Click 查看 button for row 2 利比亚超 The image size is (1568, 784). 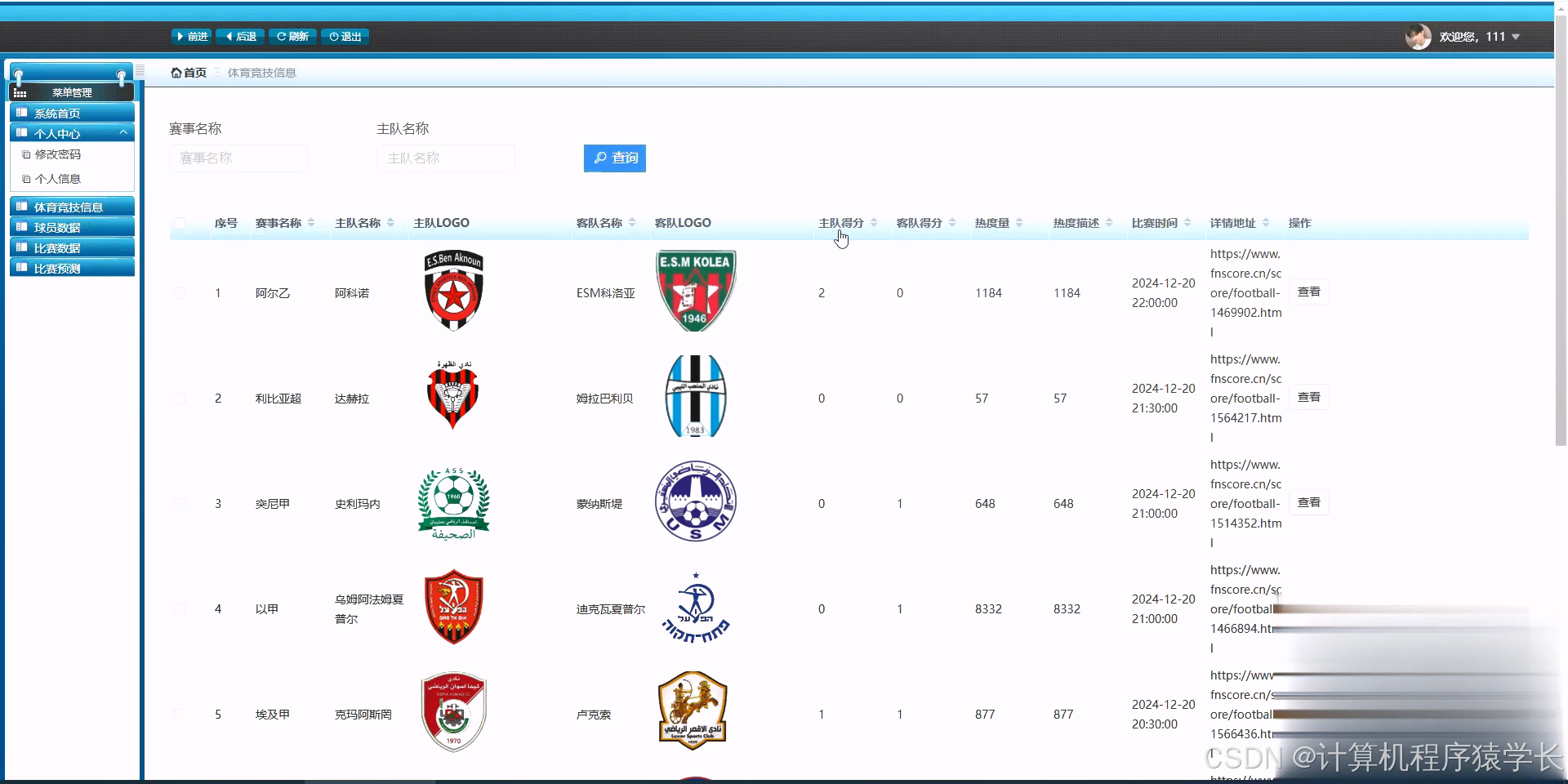[x=1309, y=398]
